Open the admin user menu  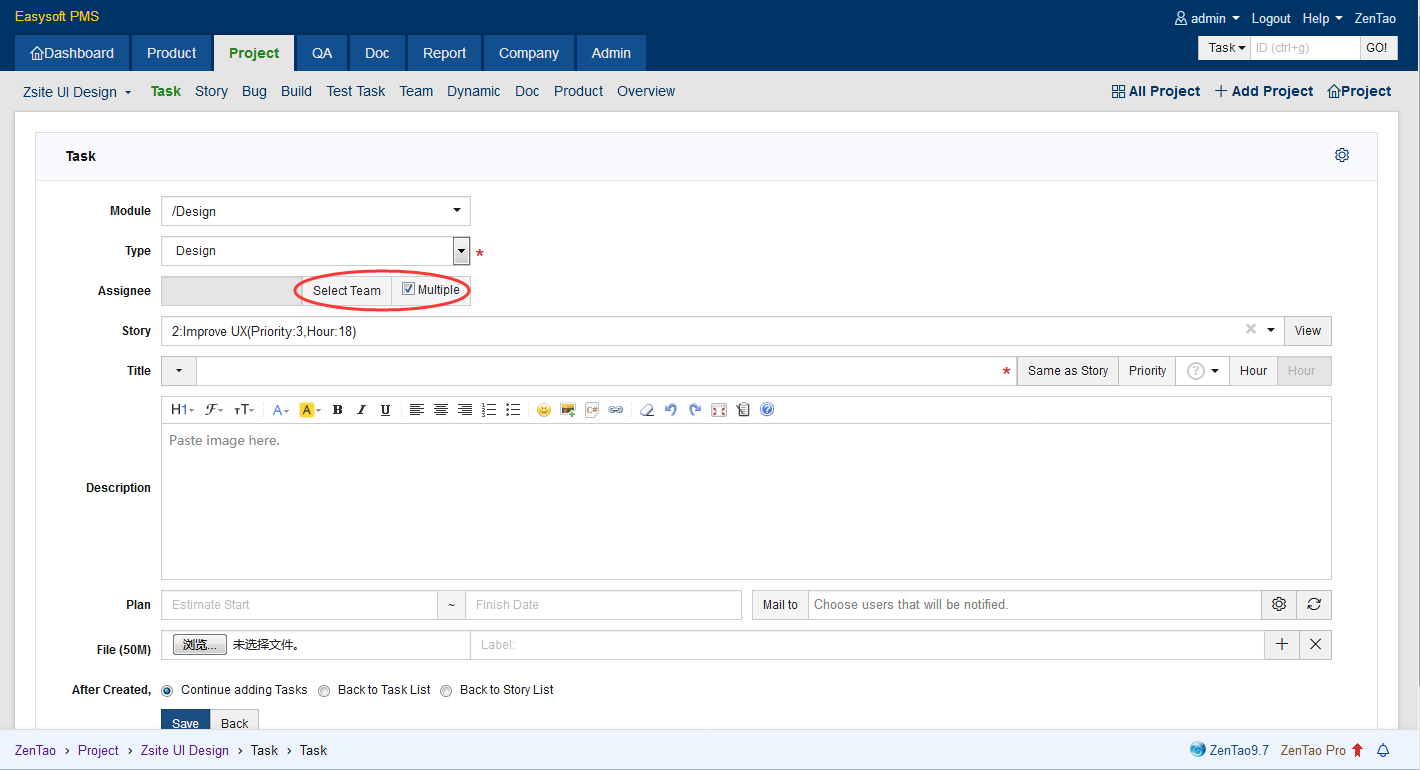coord(1207,18)
